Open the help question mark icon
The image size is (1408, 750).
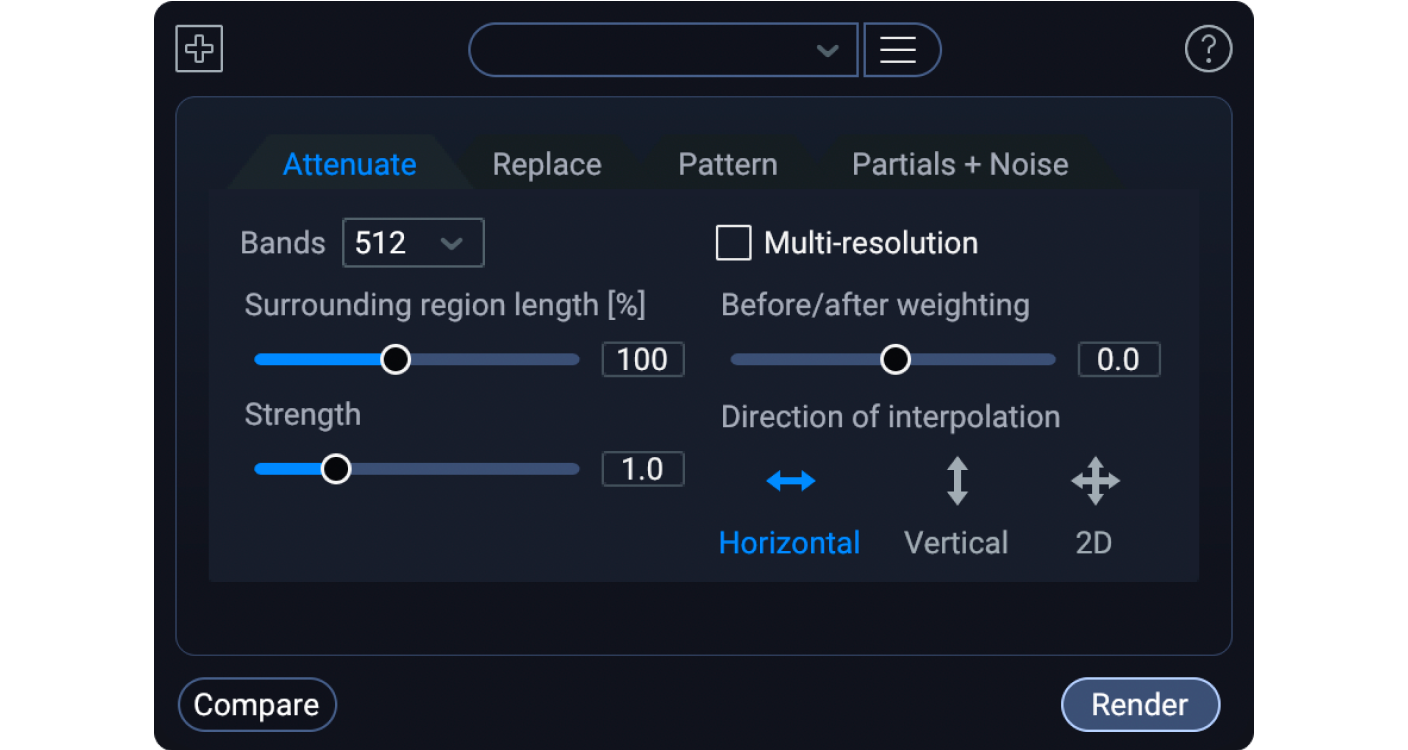pyautogui.click(x=1208, y=49)
